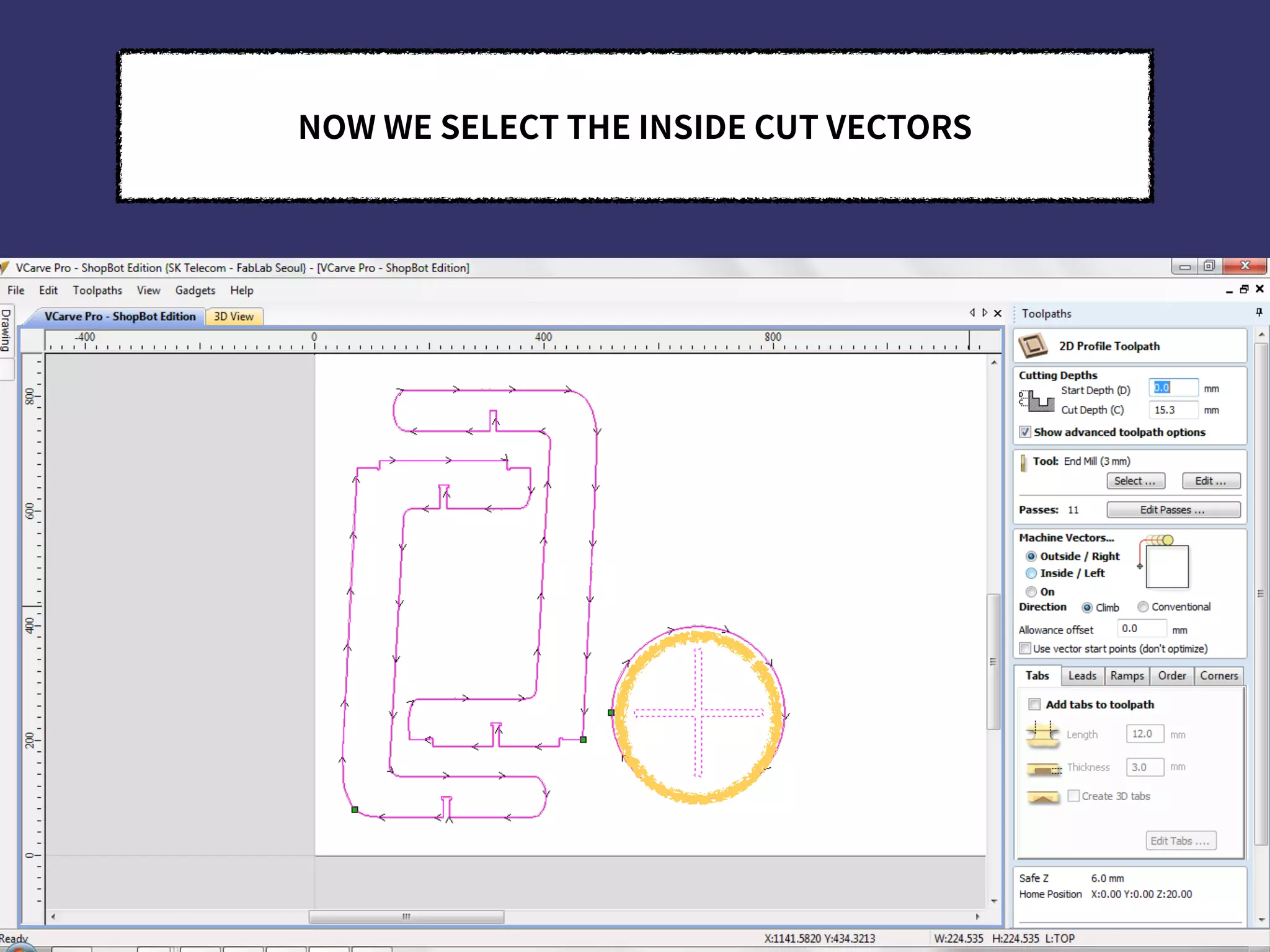Click the End Mill tool icon
Screen dimensions: 1270x952
1023,462
